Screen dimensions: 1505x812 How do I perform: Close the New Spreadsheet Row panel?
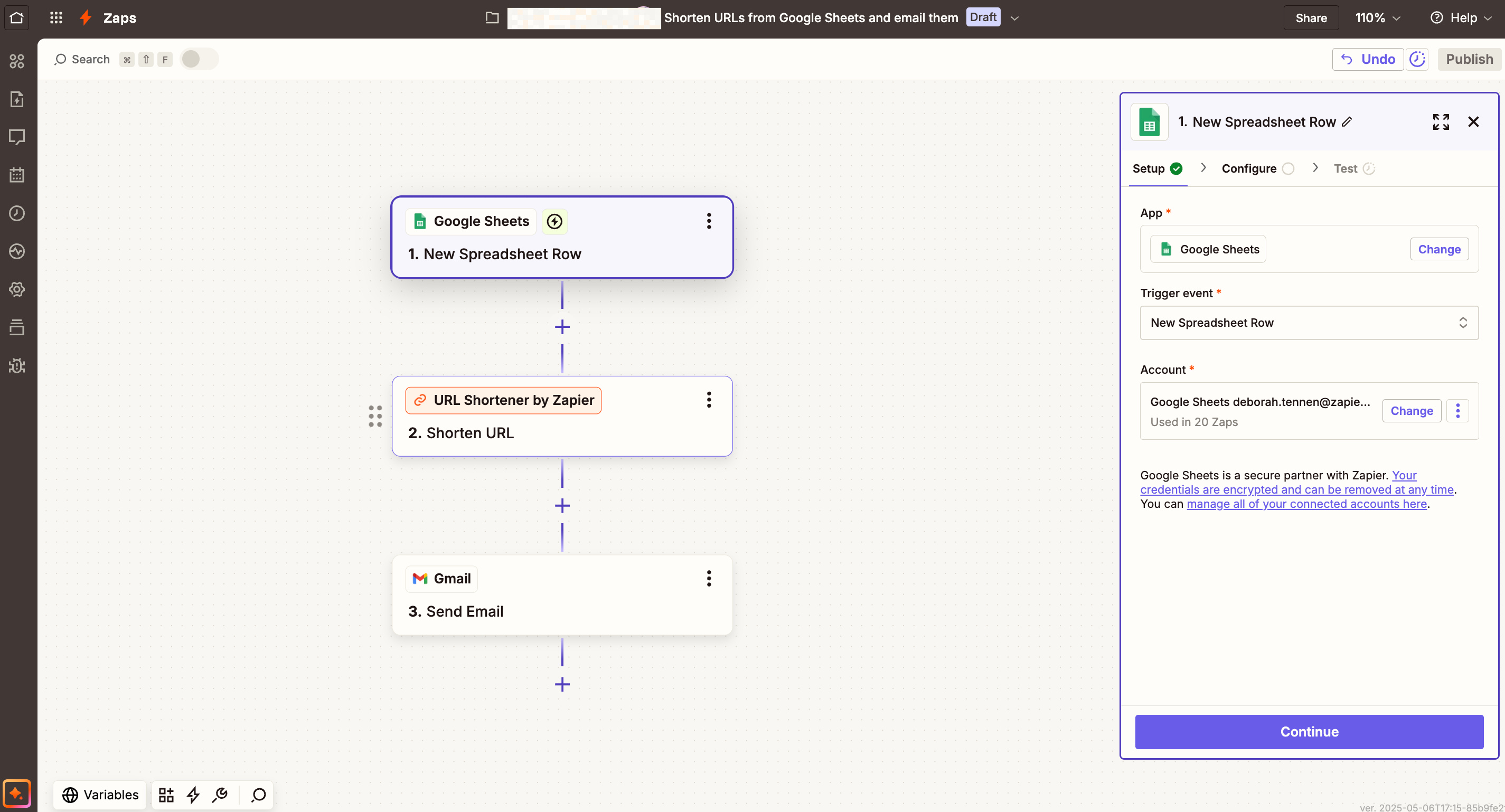tap(1473, 121)
